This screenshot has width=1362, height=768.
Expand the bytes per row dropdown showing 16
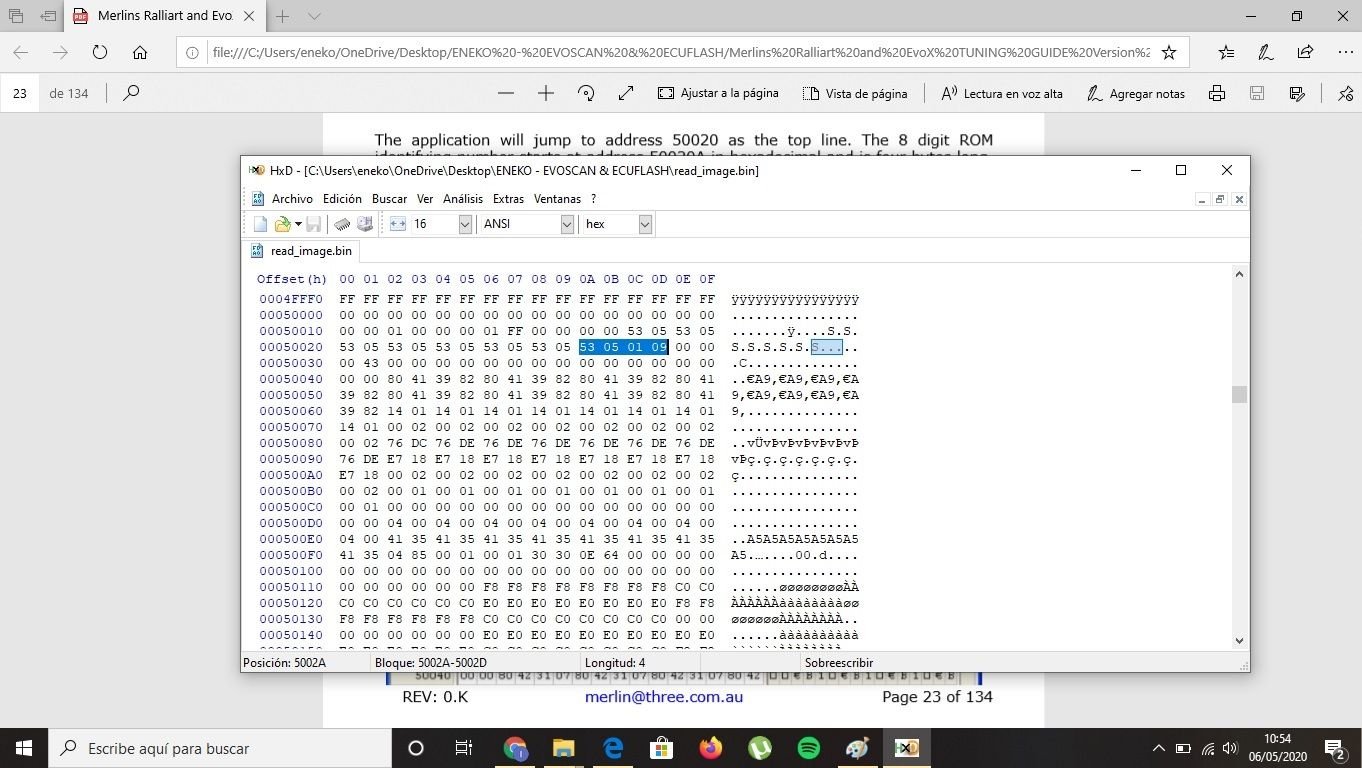465,224
